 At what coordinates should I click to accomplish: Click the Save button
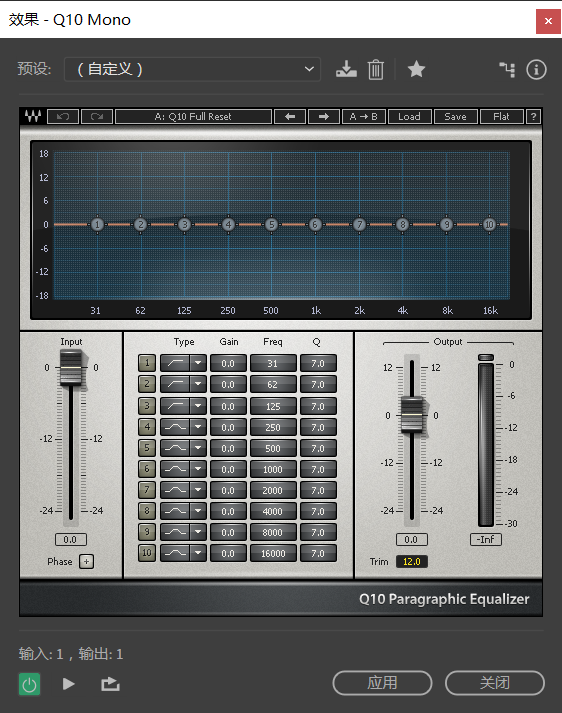456,116
